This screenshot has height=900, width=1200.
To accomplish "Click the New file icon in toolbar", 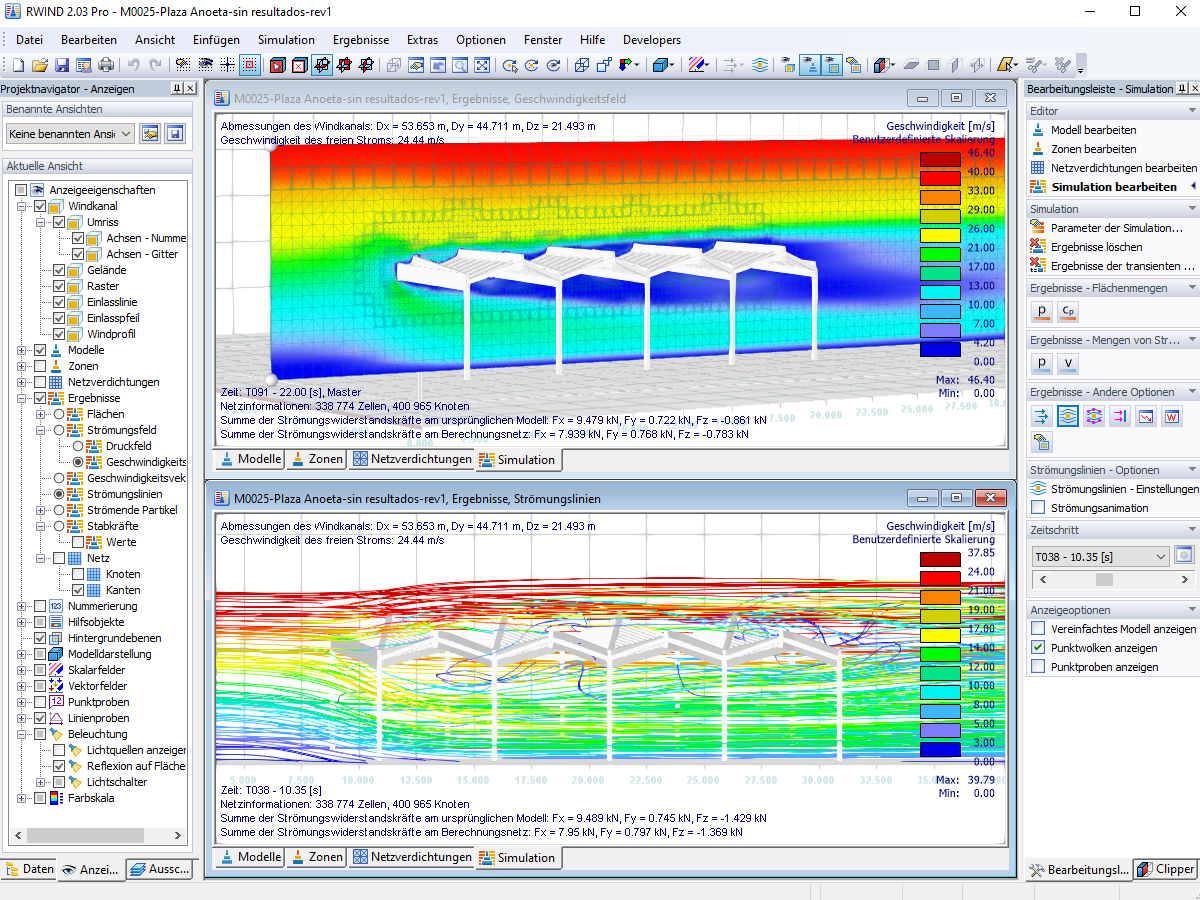I will pos(18,65).
